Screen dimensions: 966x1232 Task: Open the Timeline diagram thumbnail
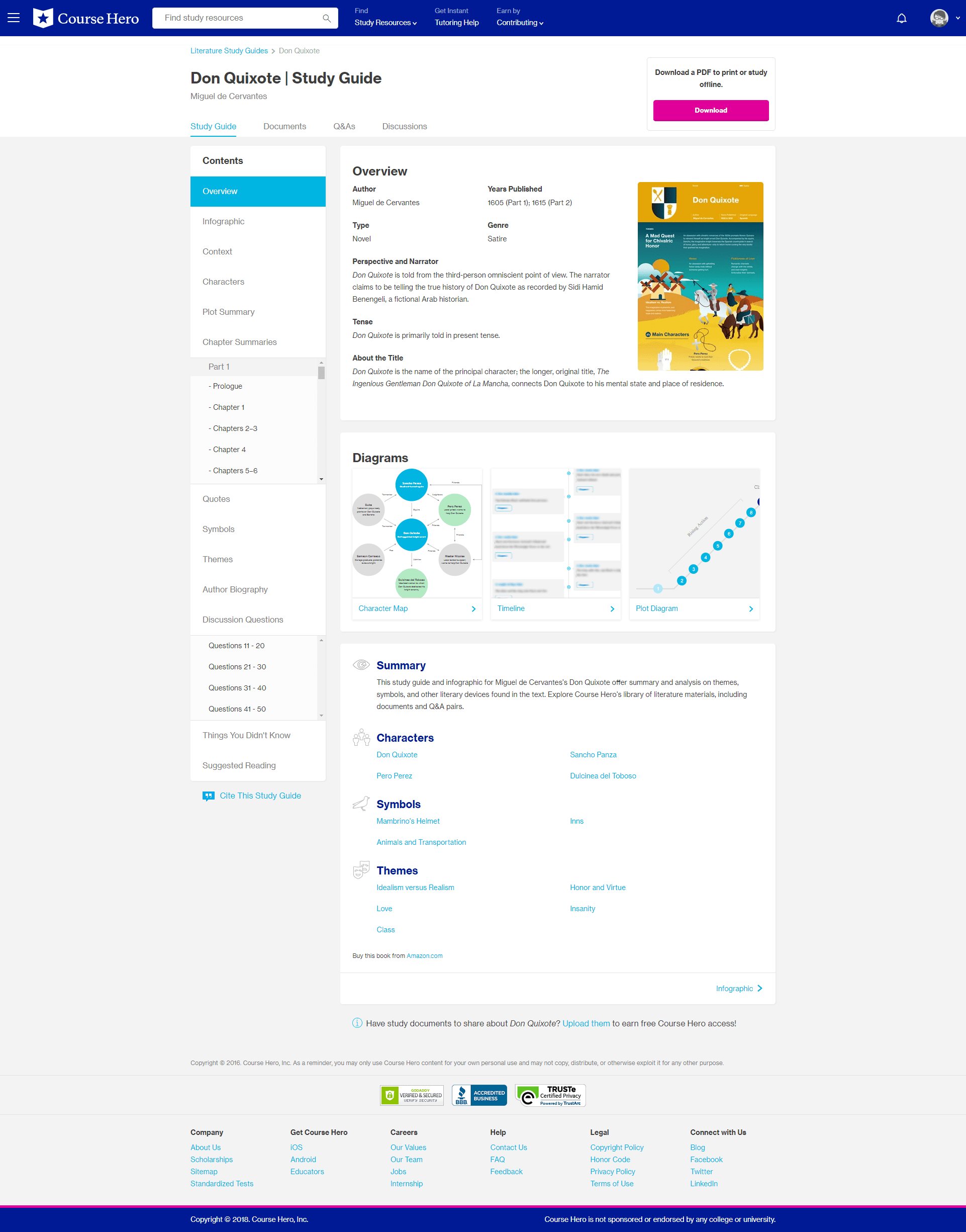point(555,533)
